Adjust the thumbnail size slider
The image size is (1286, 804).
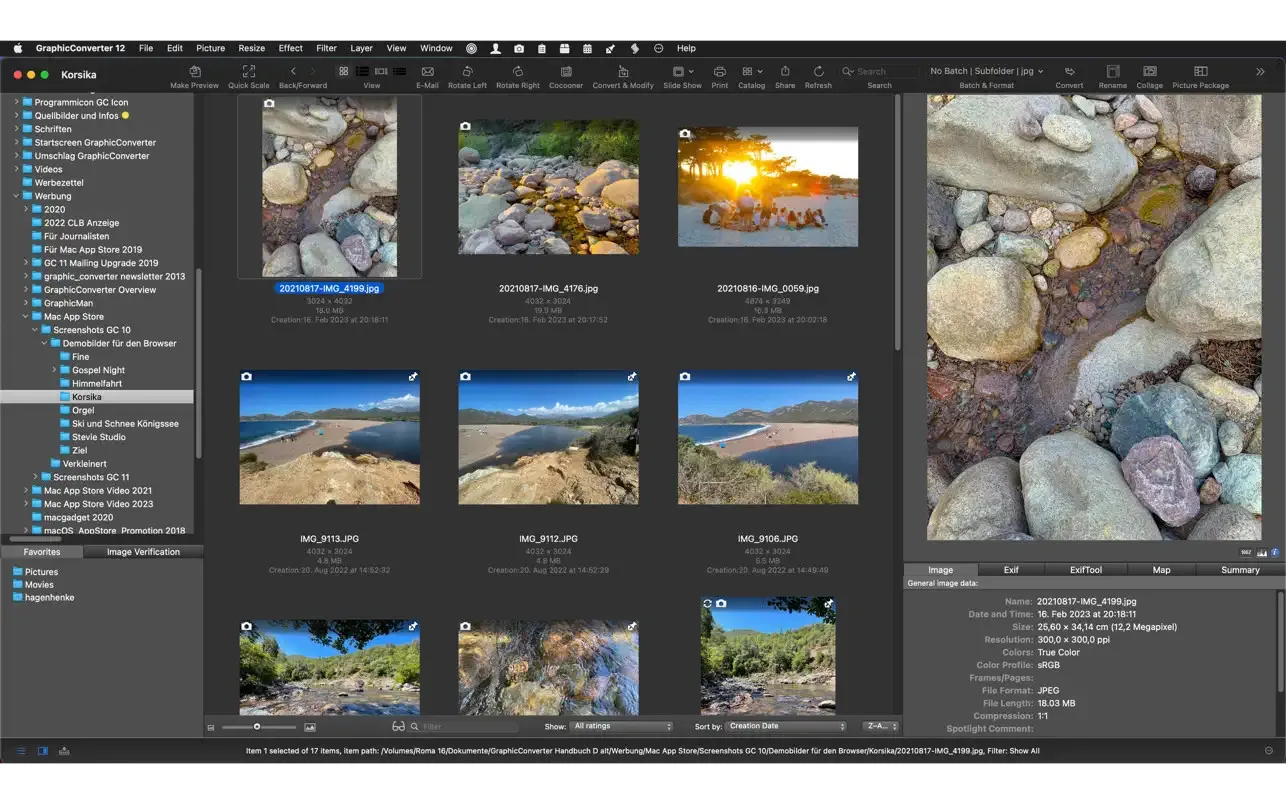(258, 727)
